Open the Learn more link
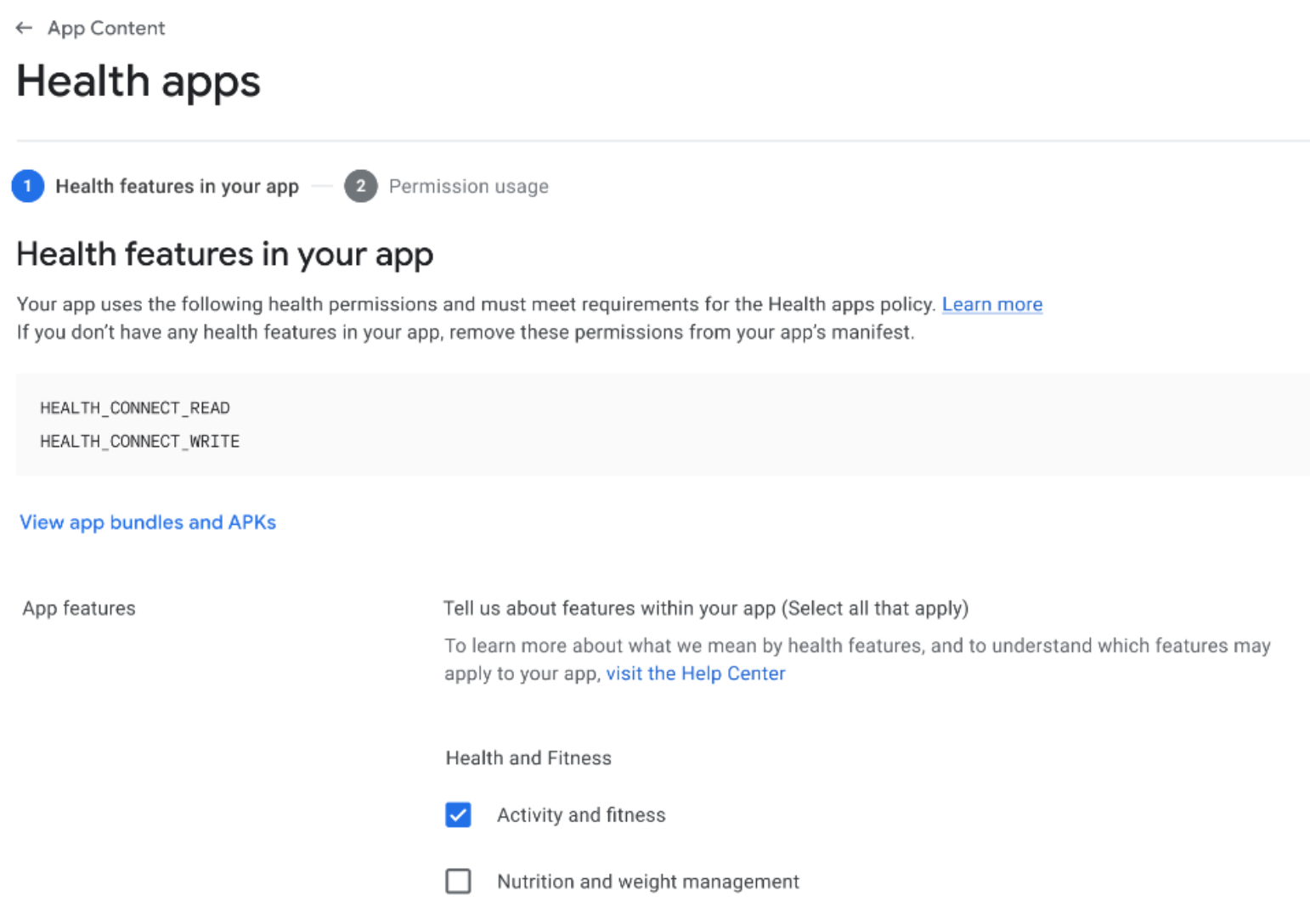 pos(991,303)
